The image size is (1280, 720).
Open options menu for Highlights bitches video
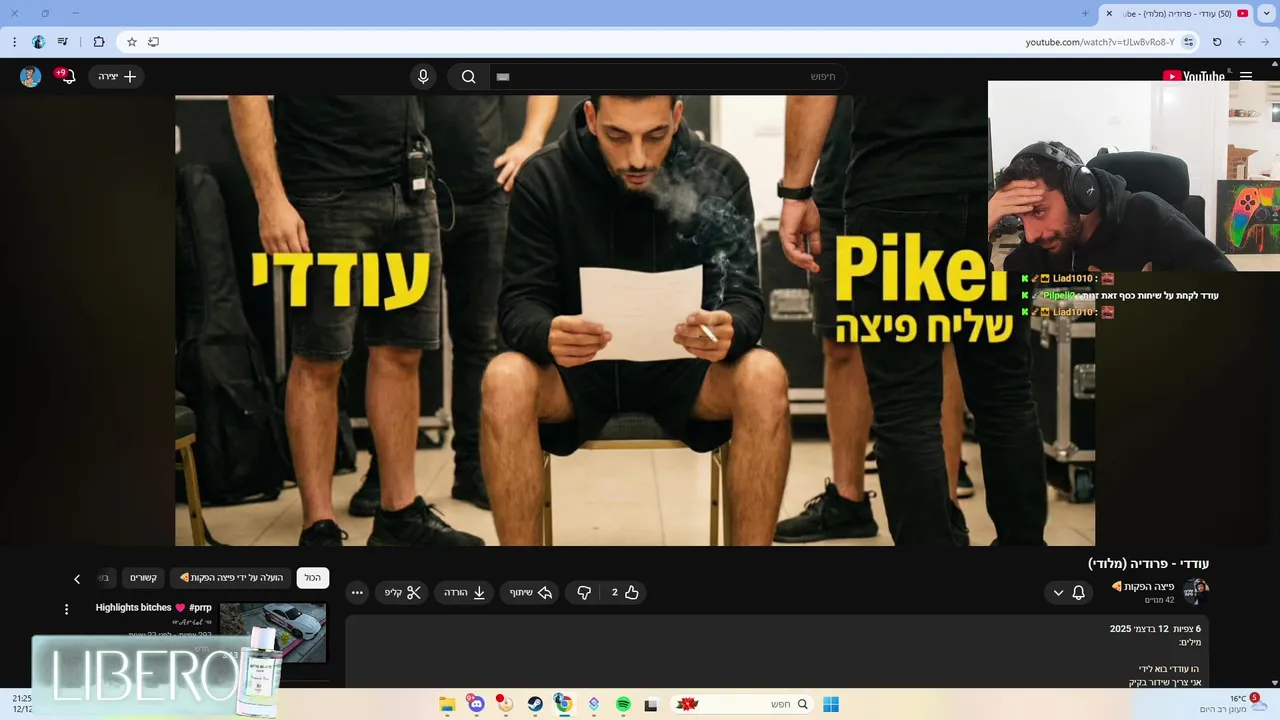(x=67, y=609)
